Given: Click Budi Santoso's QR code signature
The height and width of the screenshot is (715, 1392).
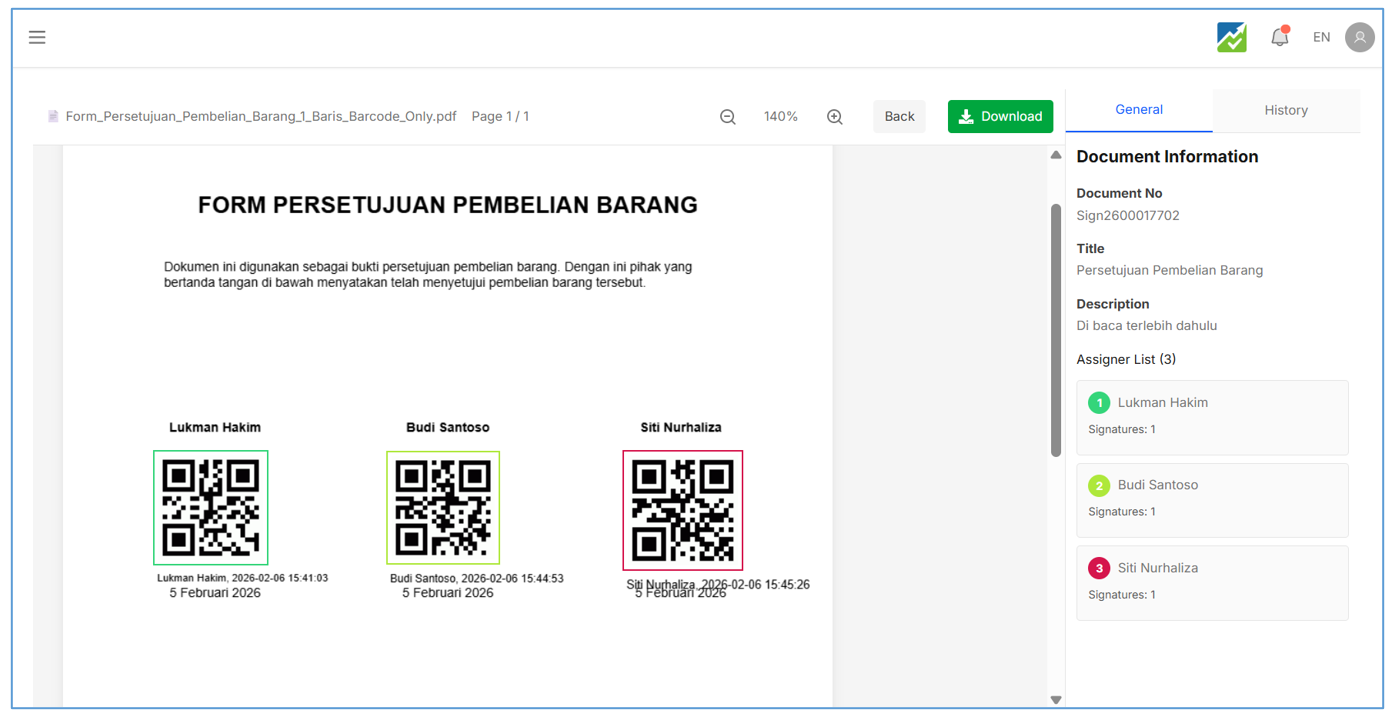Looking at the screenshot, I should (443, 507).
